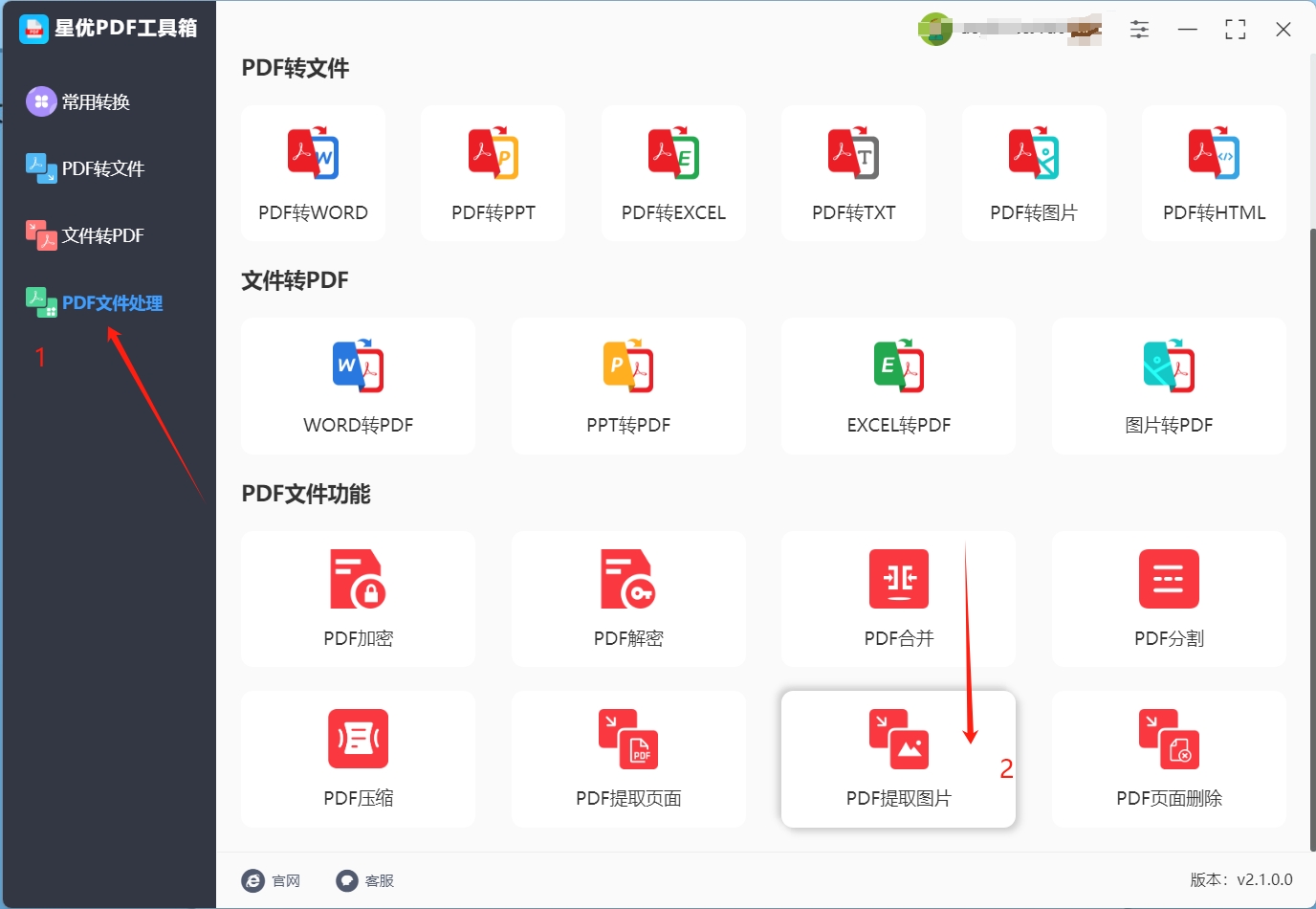Image resolution: width=1316 pixels, height=909 pixels.
Task: Click the PDF文件功能 section heading
Action: 306,494
